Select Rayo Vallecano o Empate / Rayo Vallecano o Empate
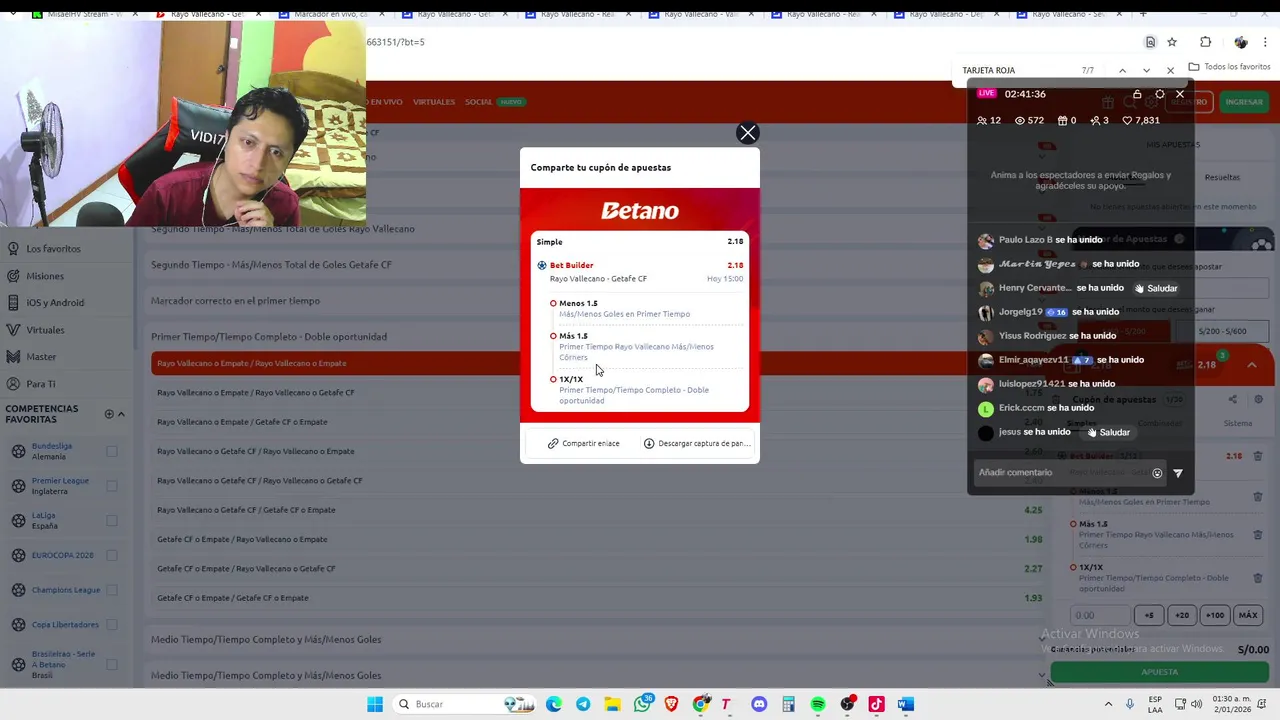This screenshot has width=1280, height=720. (x=599, y=363)
